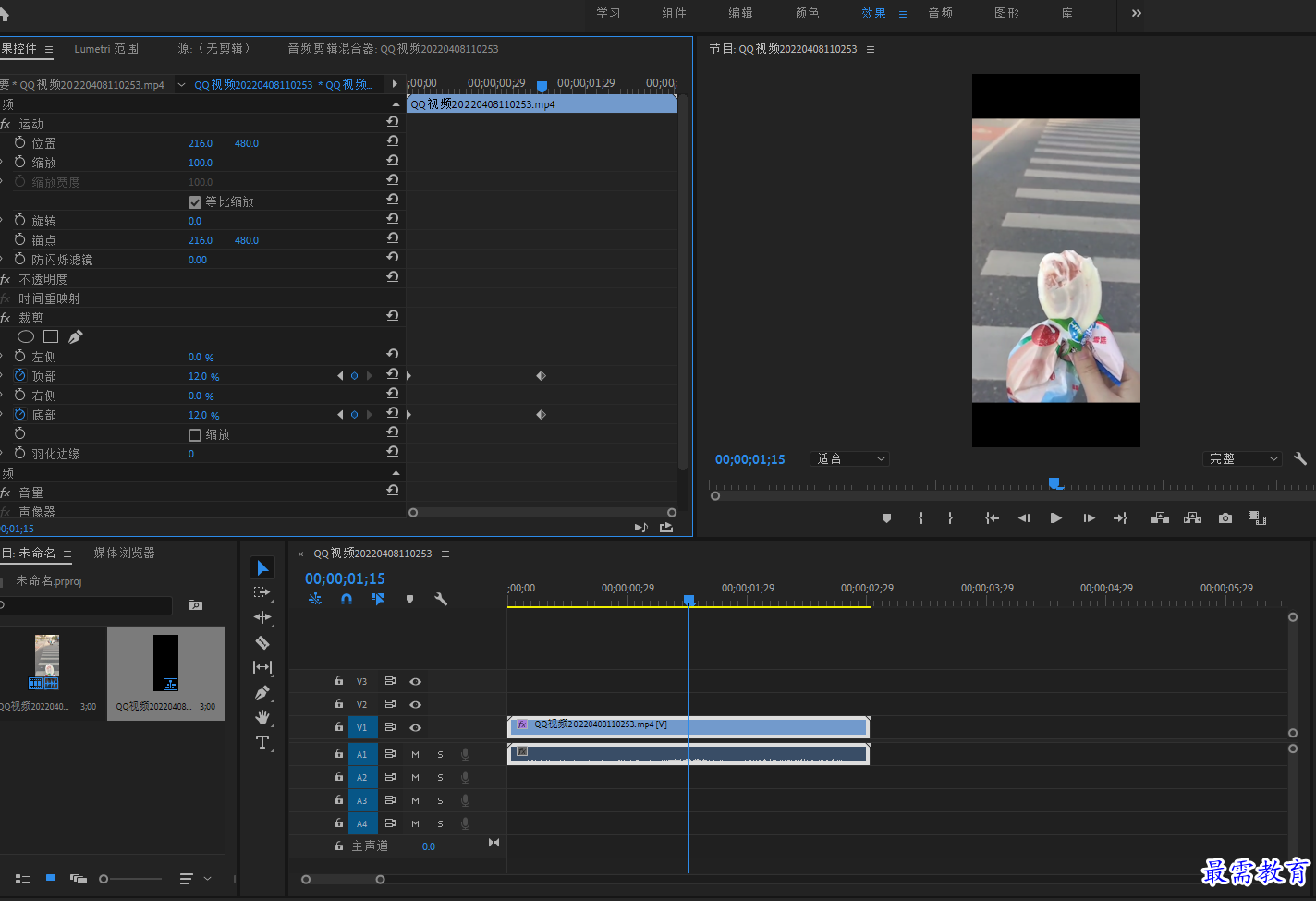Step back one frame
The image size is (1316, 901).
click(1024, 518)
